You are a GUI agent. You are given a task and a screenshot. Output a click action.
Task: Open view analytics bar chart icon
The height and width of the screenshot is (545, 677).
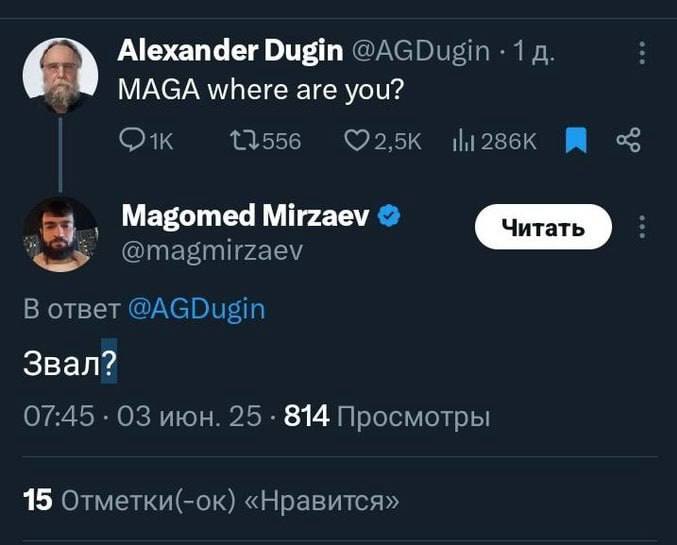[x=461, y=143]
